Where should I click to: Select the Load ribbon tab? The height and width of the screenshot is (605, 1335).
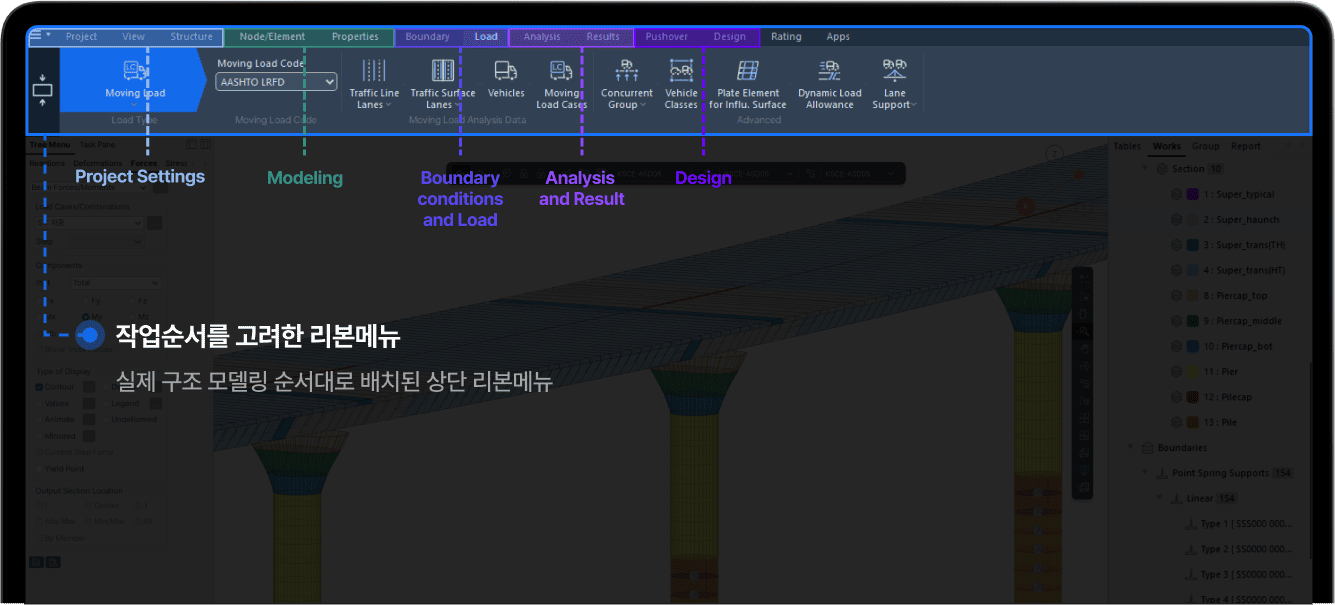point(486,37)
